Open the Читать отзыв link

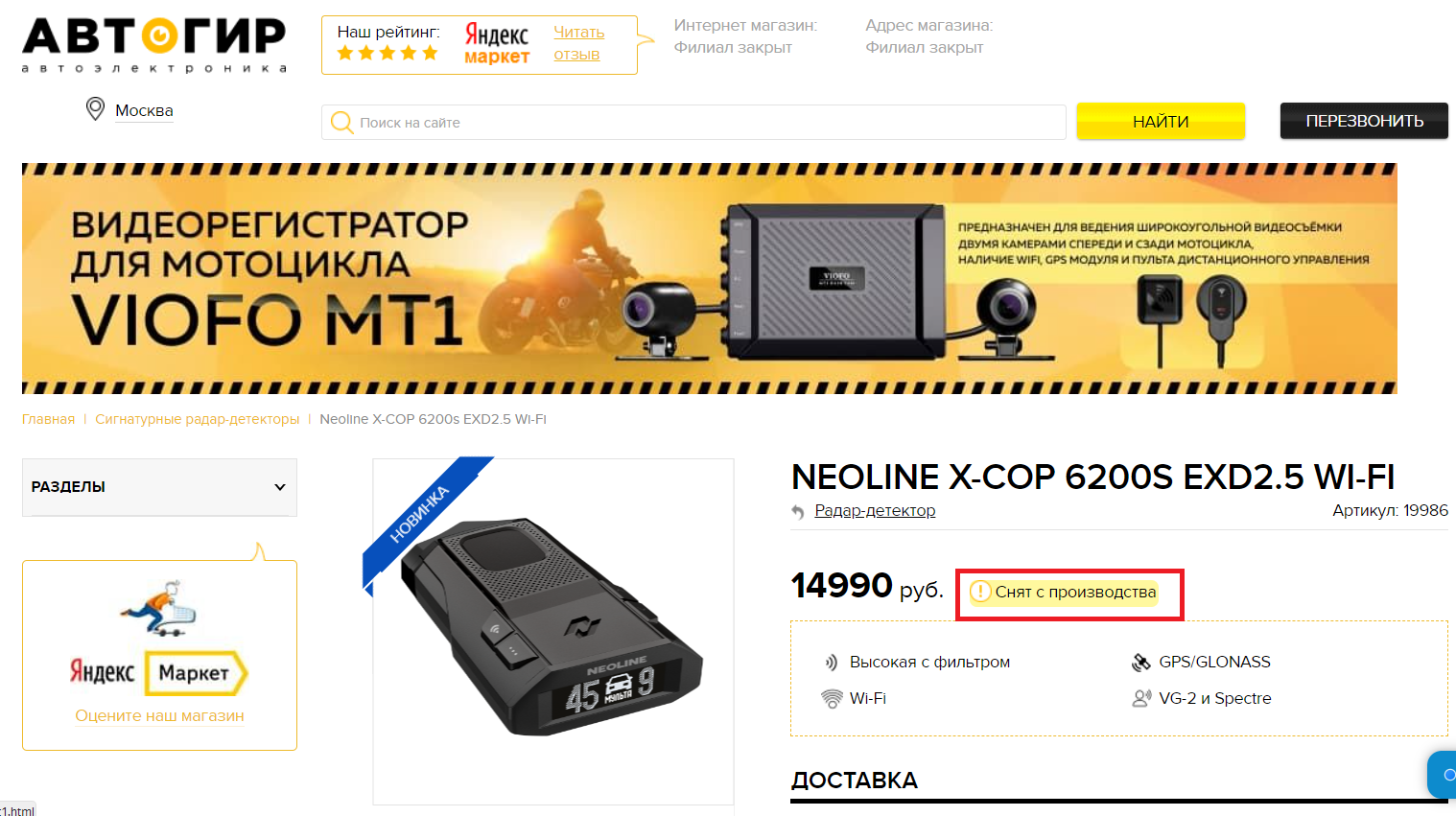(578, 43)
